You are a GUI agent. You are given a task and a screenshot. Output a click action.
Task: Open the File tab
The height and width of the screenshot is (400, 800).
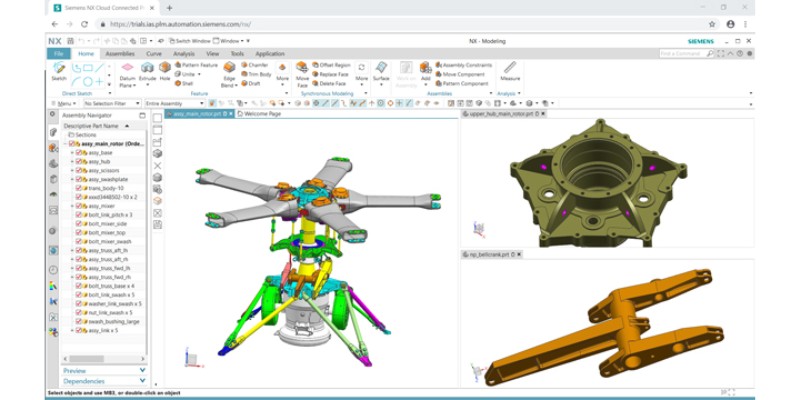[58, 54]
